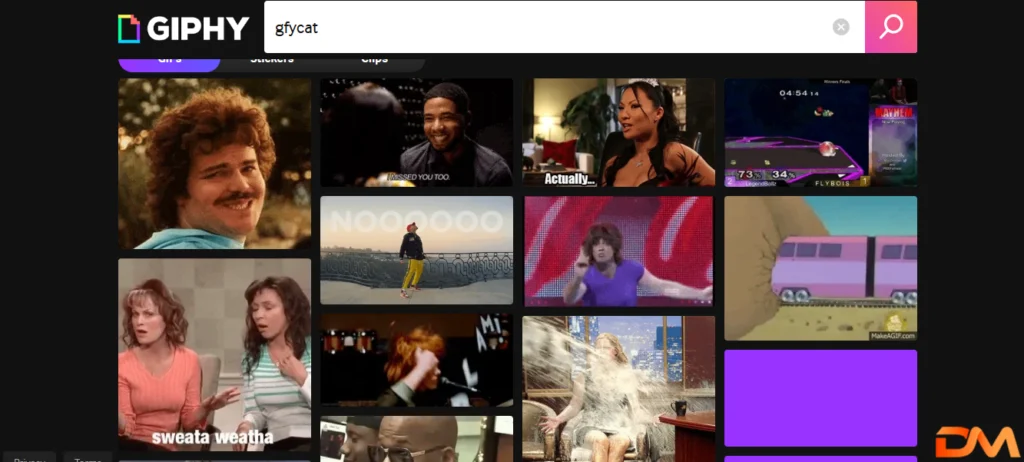Open the "NOOOOOO" yellow pants GIF
This screenshot has height=462, width=1024.
click(x=416, y=250)
